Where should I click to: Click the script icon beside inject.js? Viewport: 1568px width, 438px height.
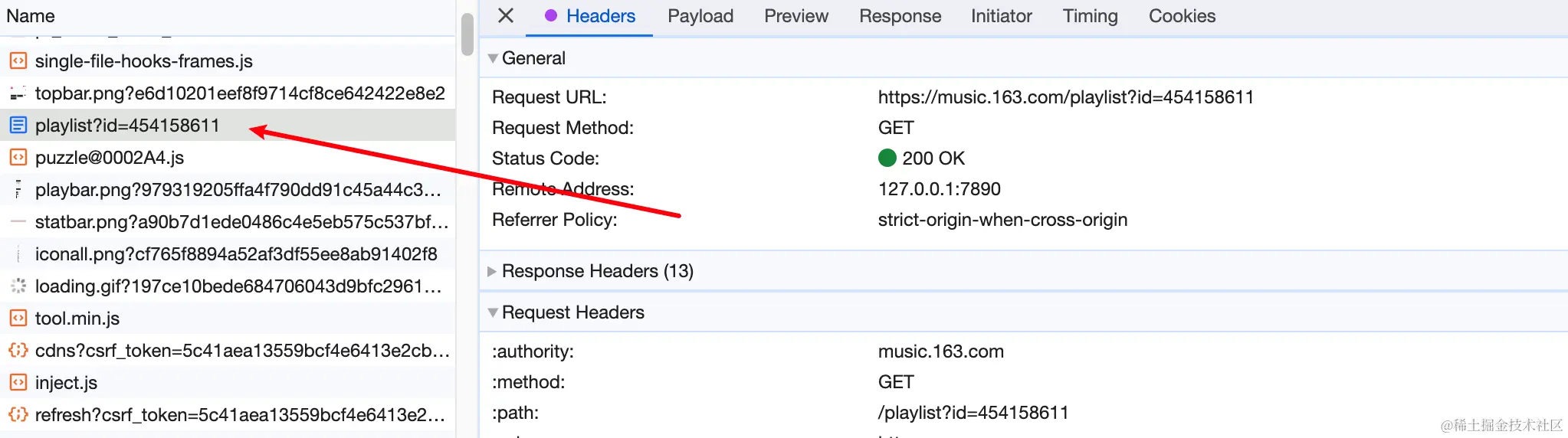click(18, 383)
